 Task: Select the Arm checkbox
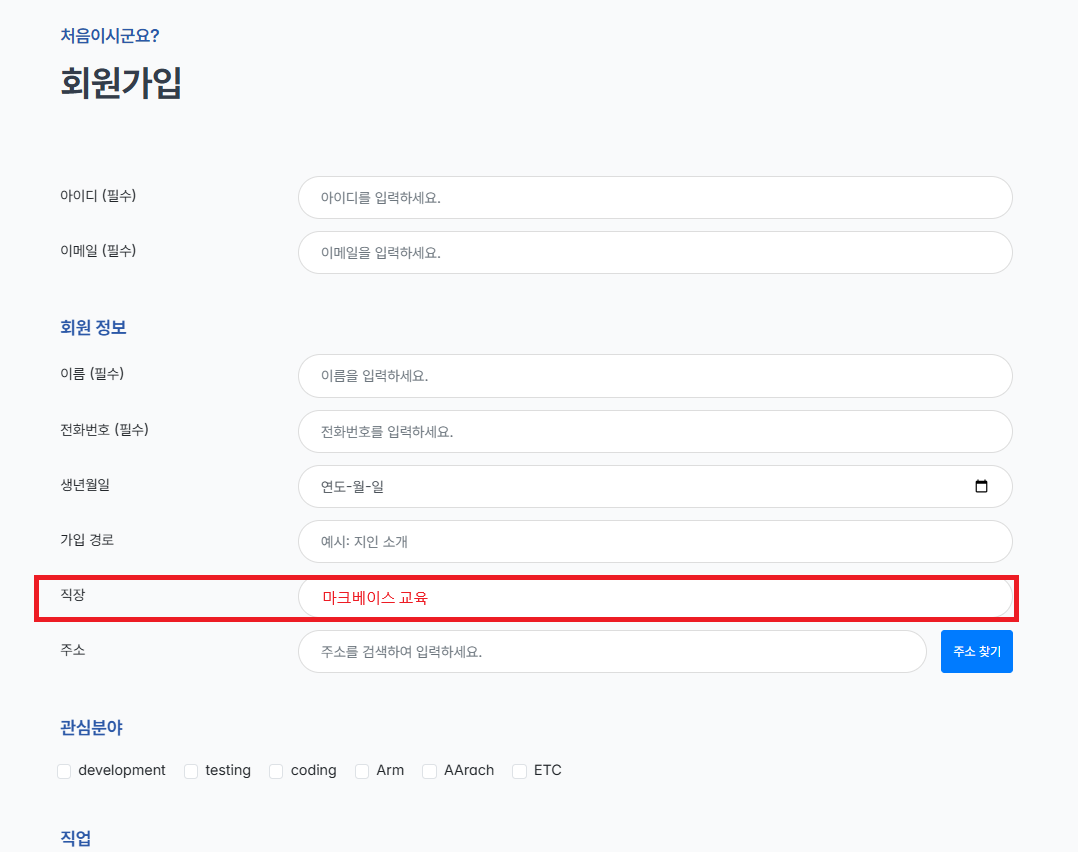point(362,771)
